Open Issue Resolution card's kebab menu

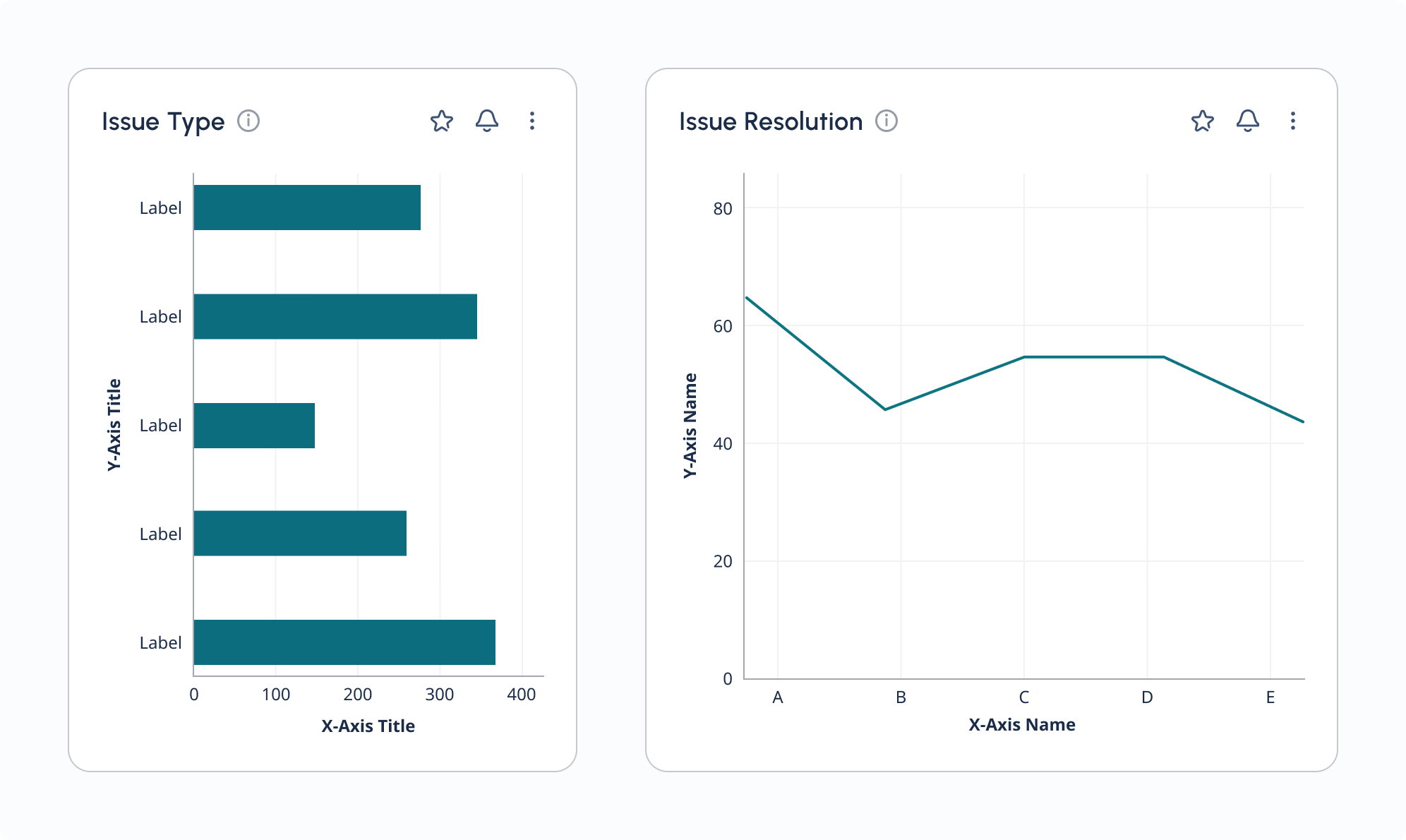(1293, 121)
